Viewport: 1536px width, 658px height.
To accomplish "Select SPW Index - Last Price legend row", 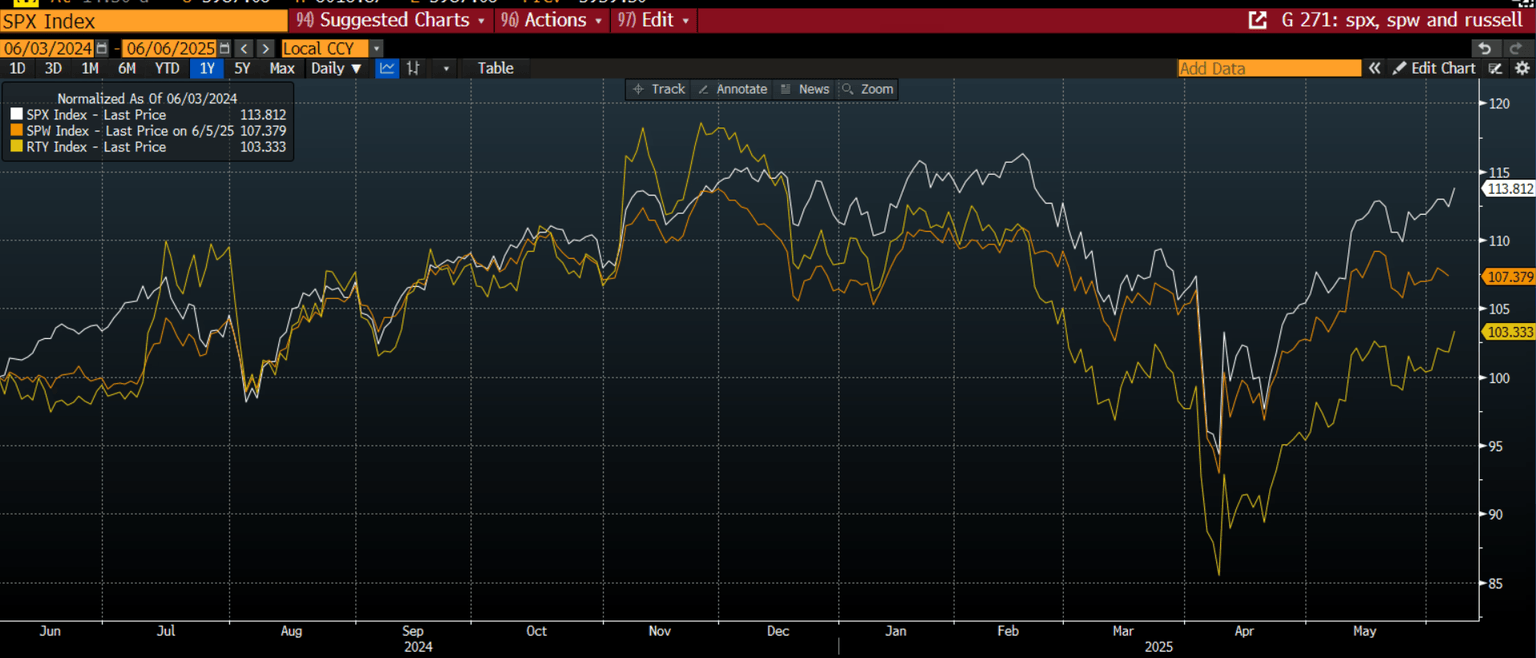I will (148, 131).
